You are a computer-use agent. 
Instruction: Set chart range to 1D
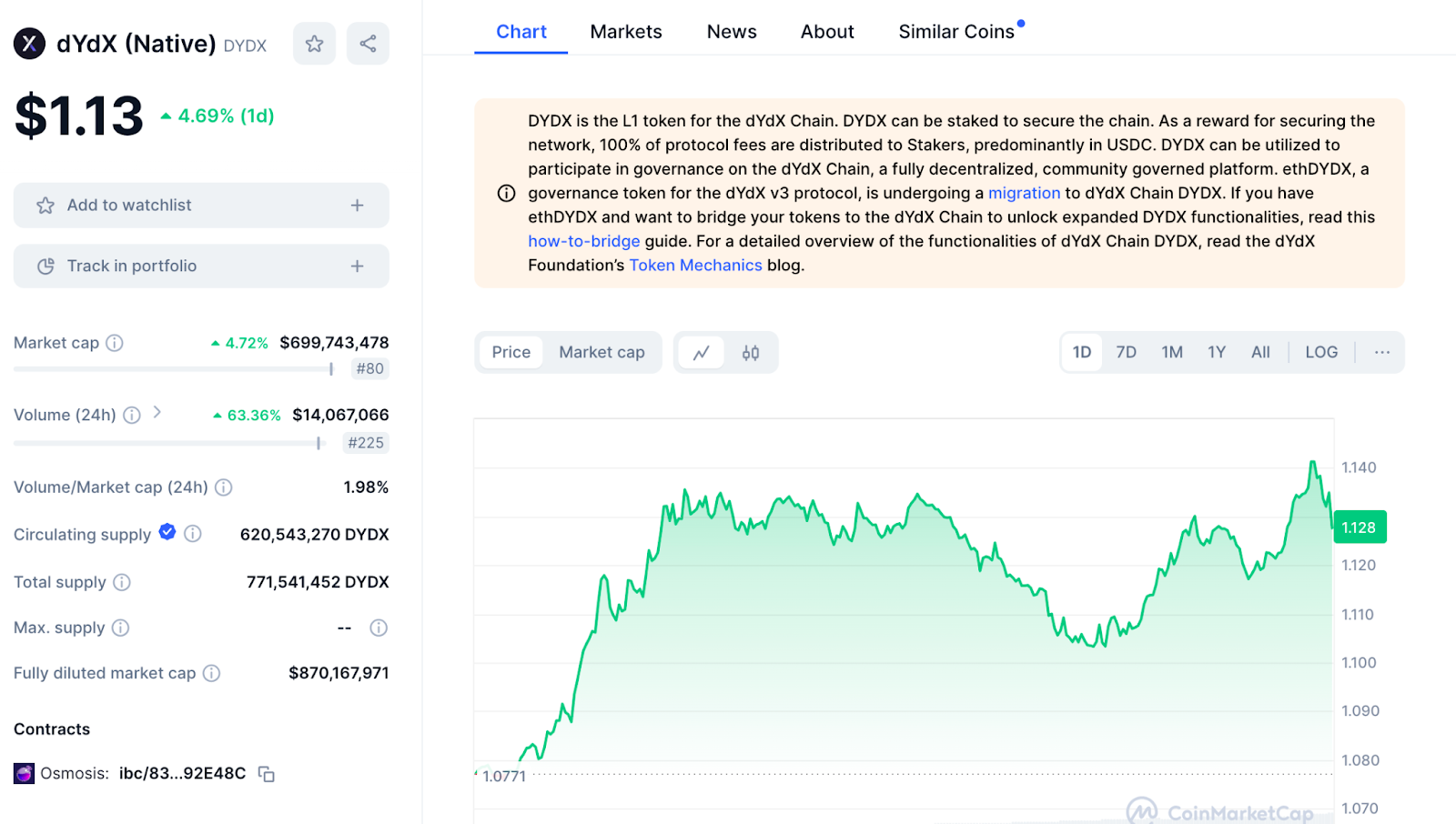[x=1082, y=352]
